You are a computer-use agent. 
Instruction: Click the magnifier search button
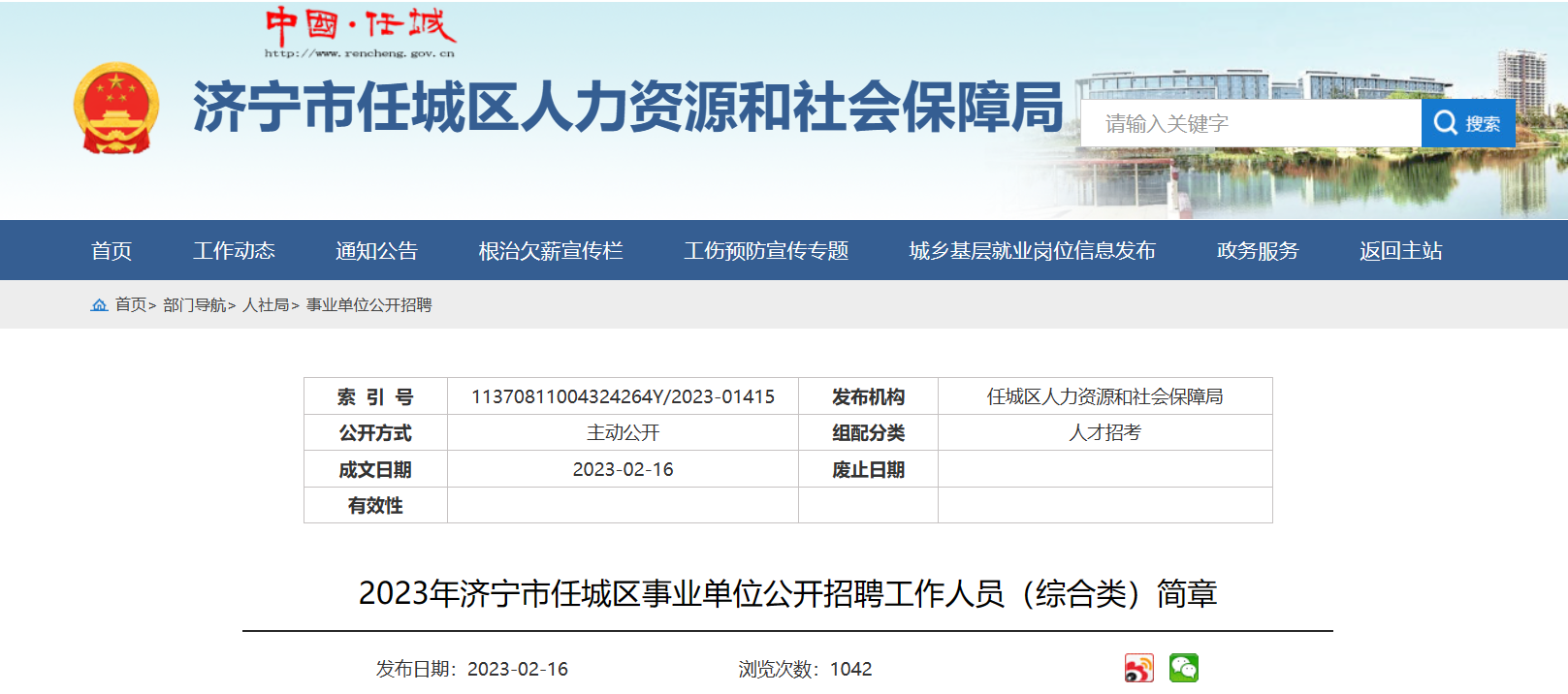(1467, 123)
